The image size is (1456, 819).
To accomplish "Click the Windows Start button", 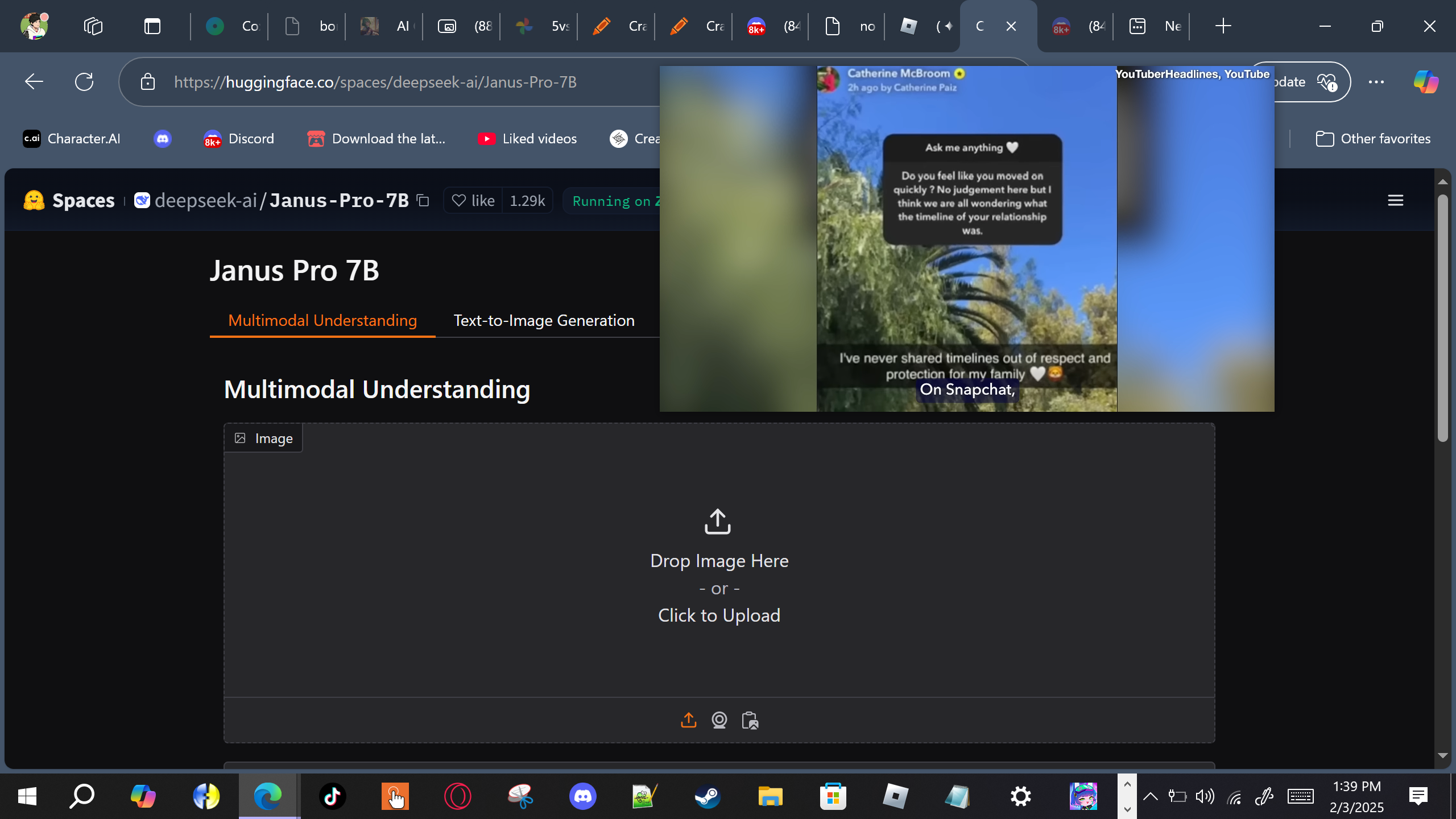I will coord(27,796).
